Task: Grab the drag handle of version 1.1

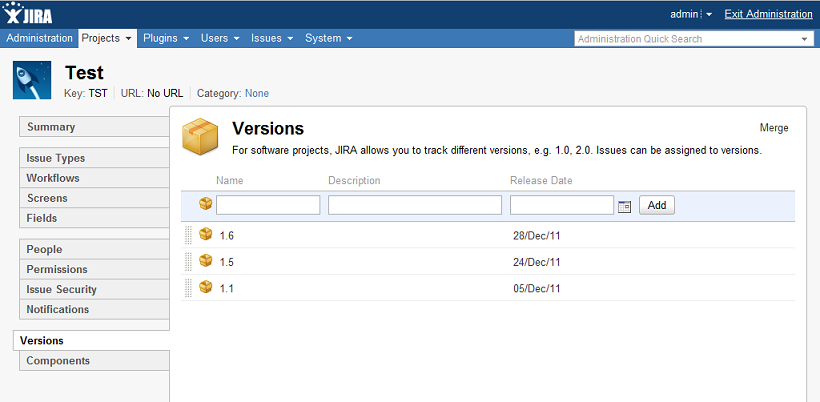Action: click(x=188, y=288)
